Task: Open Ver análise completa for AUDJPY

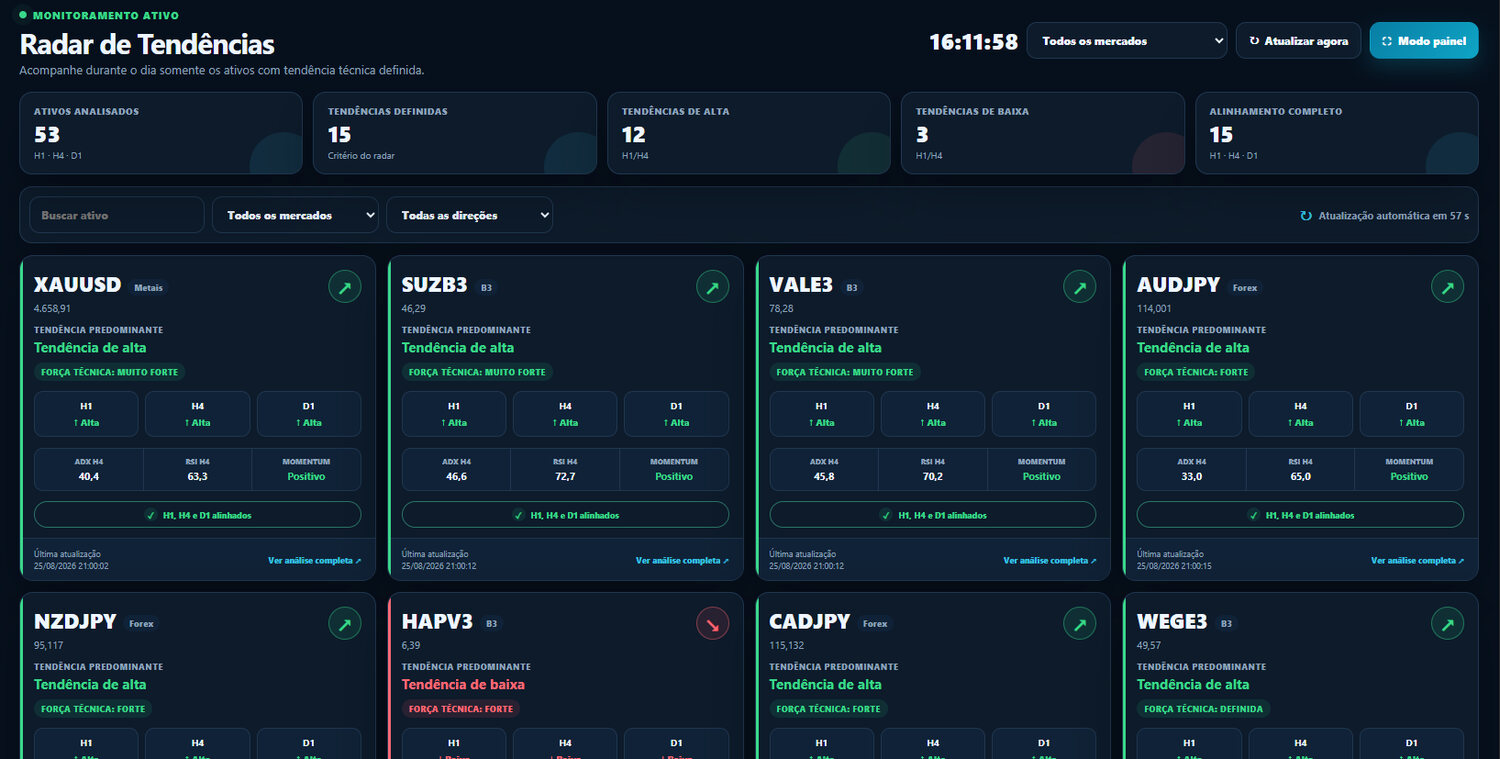Action: (1417, 560)
